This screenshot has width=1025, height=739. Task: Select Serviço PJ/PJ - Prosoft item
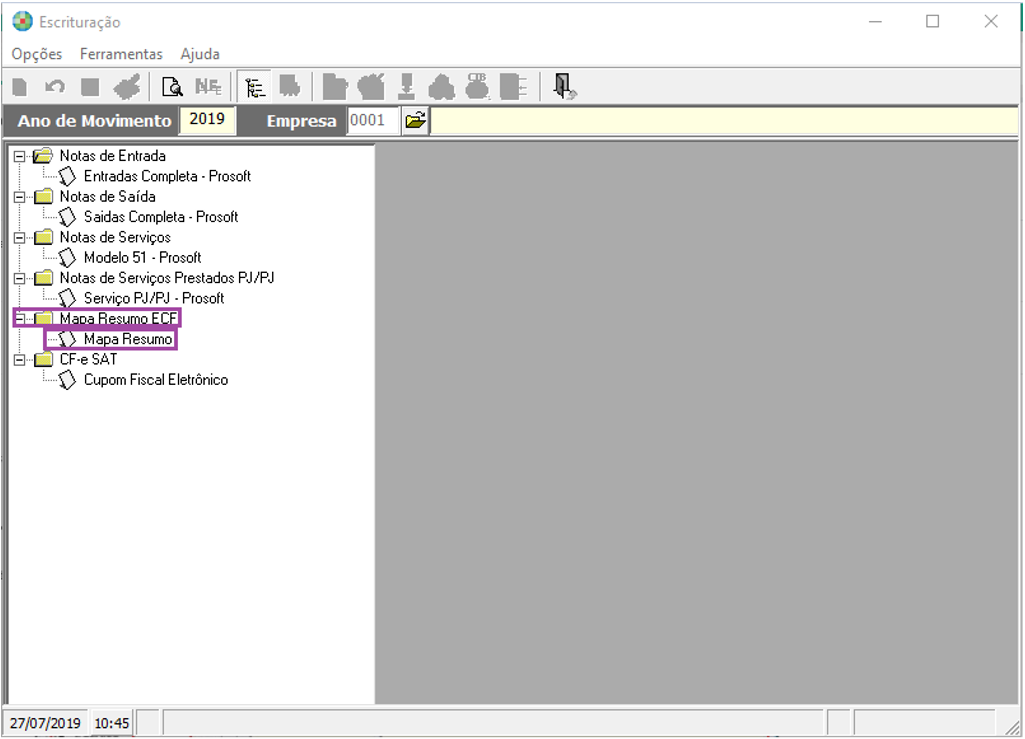pyautogui.click(x=154, y=298)
